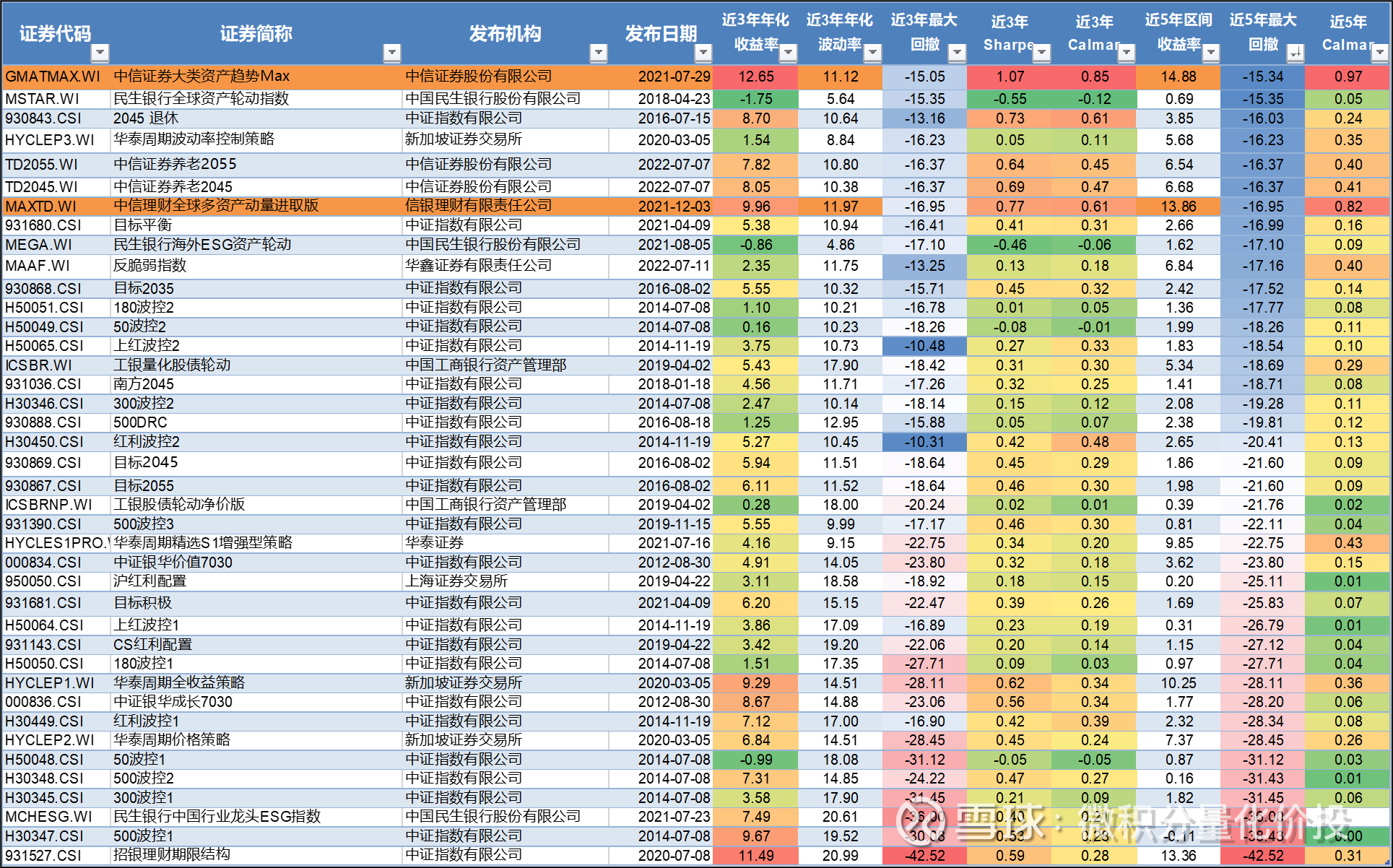Image resolution: width=1393 pixels, height=868 pixels.
Task: Select the cell 500DRC
Action: [256, 422]
